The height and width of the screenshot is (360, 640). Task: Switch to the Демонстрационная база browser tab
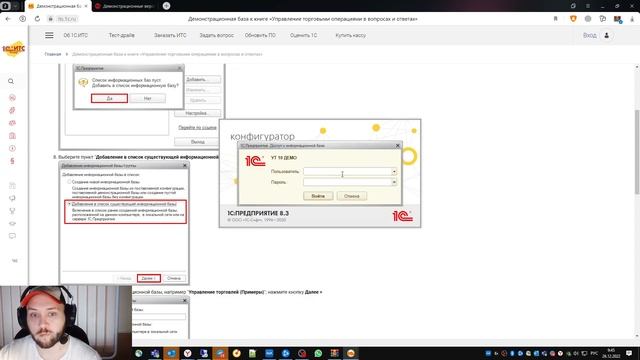pyautogui.click(x=58, y=6)
